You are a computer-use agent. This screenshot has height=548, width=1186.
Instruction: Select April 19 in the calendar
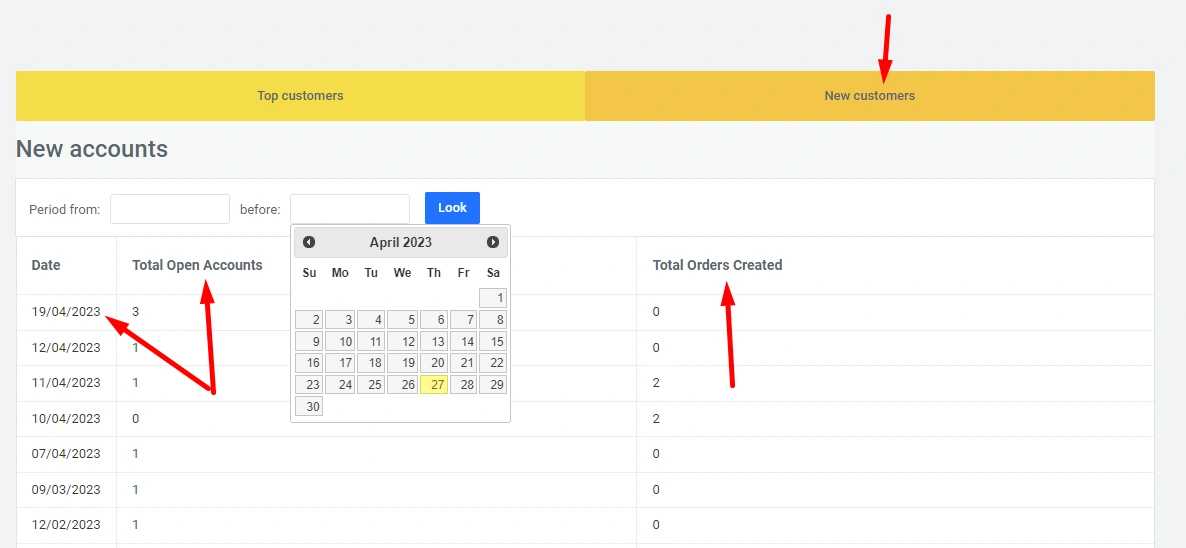click(x=402, y=363)
